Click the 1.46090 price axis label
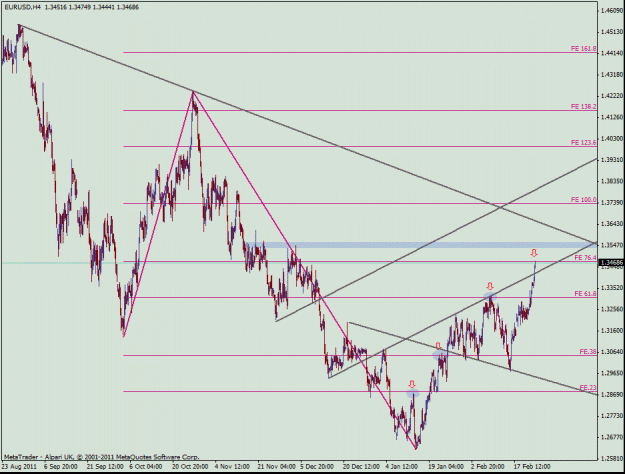The width and height of the screenshot is (625, 474). tap(612, 10)
